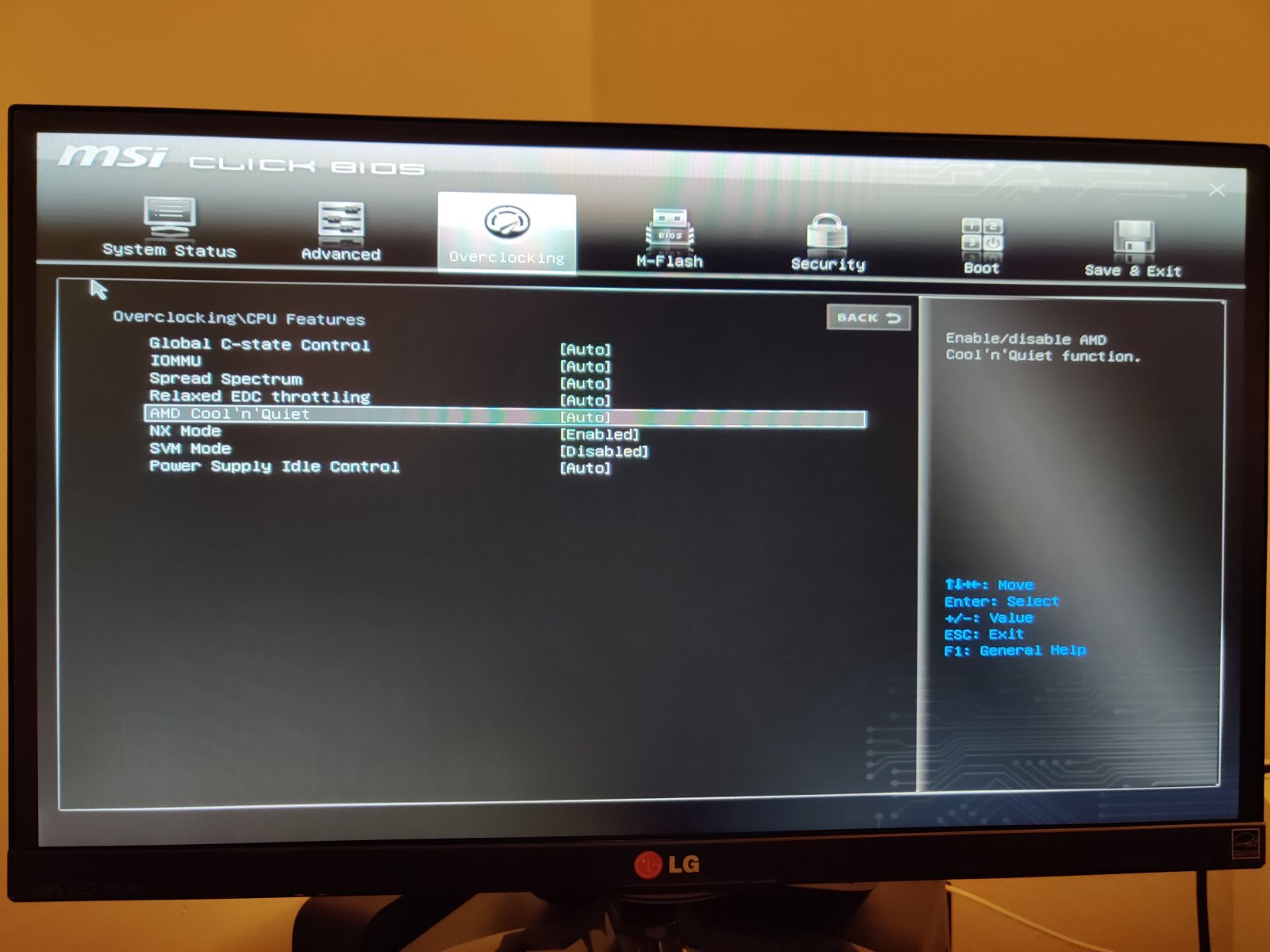
Task: Click the ESC: Exit hint
Action: tap(983, 635)
